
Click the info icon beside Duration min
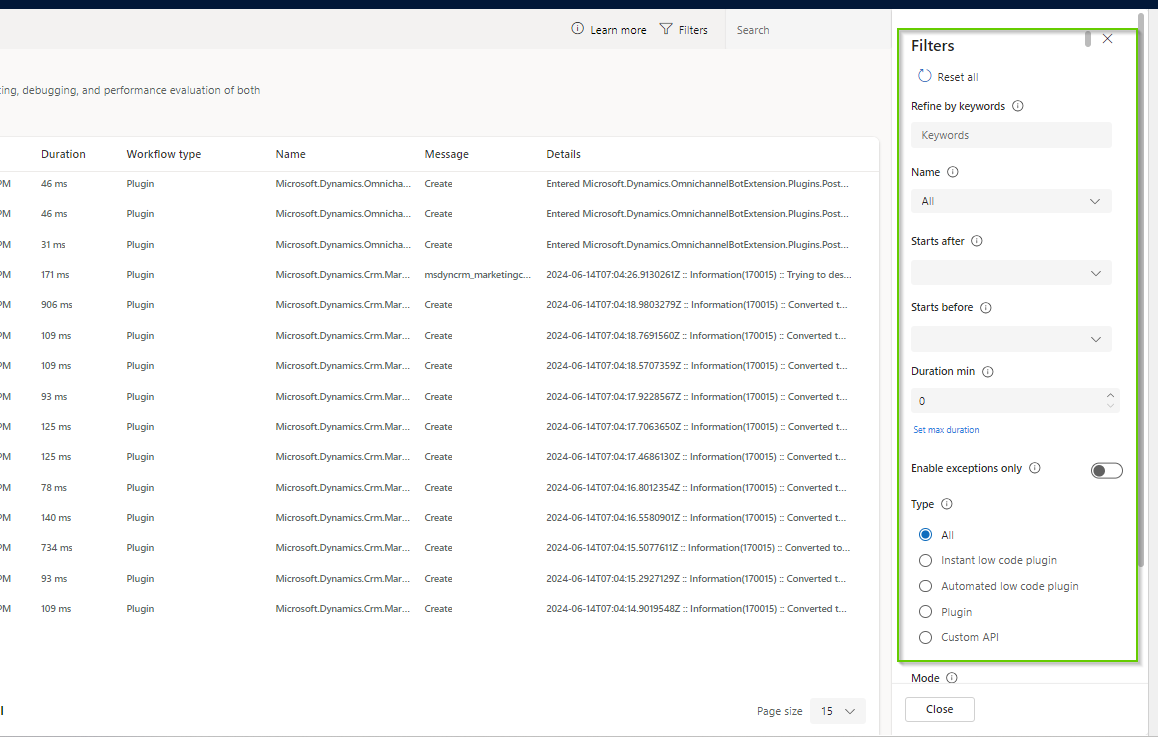click(x=987, y=371)
